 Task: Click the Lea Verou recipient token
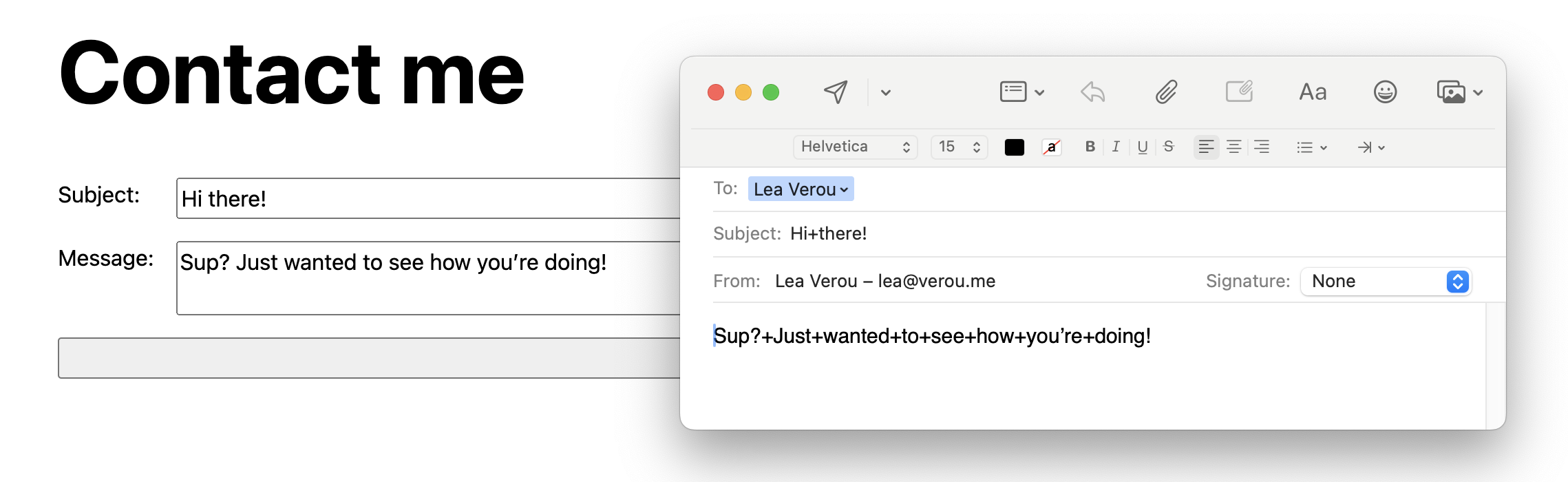click(x=801, y=189)
